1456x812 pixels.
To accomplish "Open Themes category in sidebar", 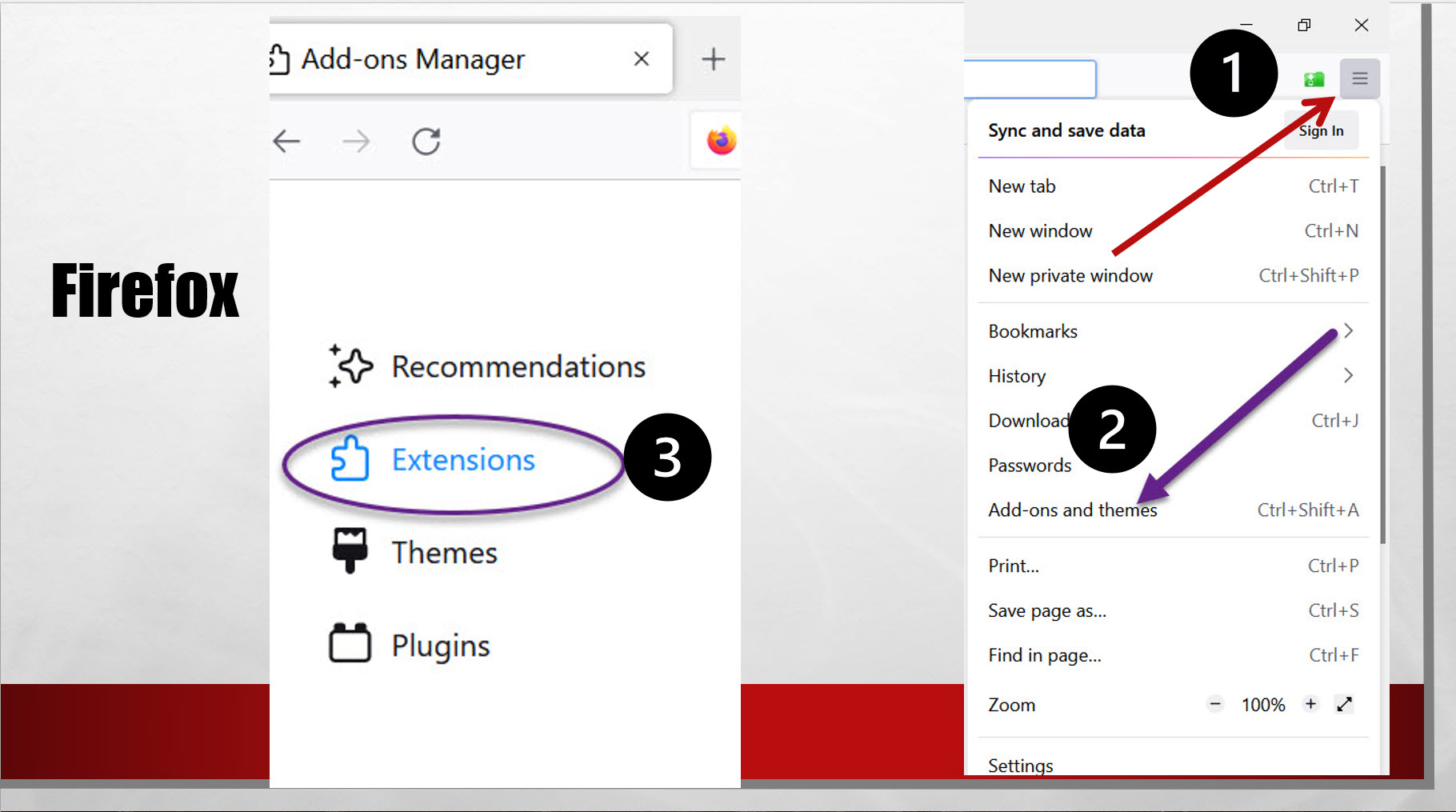I will (443, 553).
